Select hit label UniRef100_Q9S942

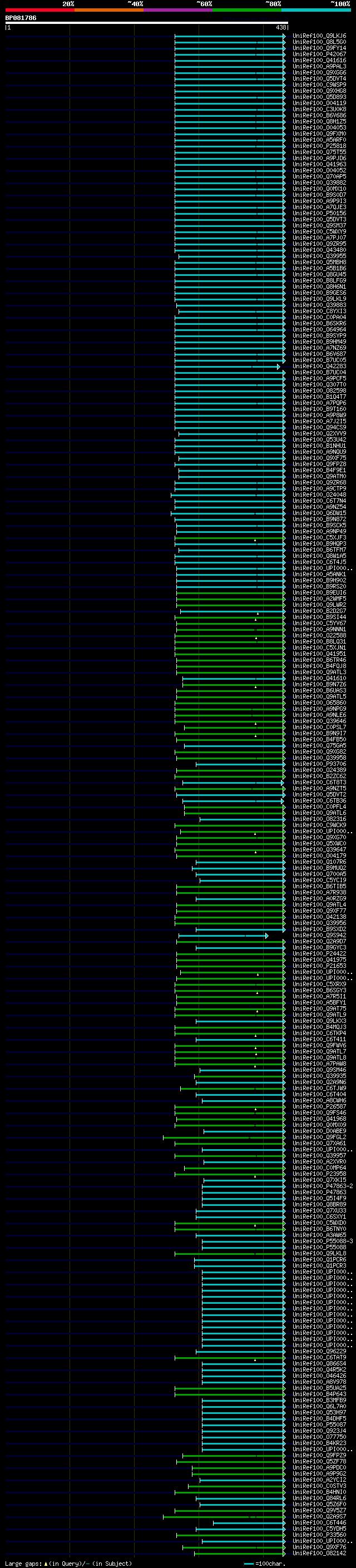tap(319, 935)
